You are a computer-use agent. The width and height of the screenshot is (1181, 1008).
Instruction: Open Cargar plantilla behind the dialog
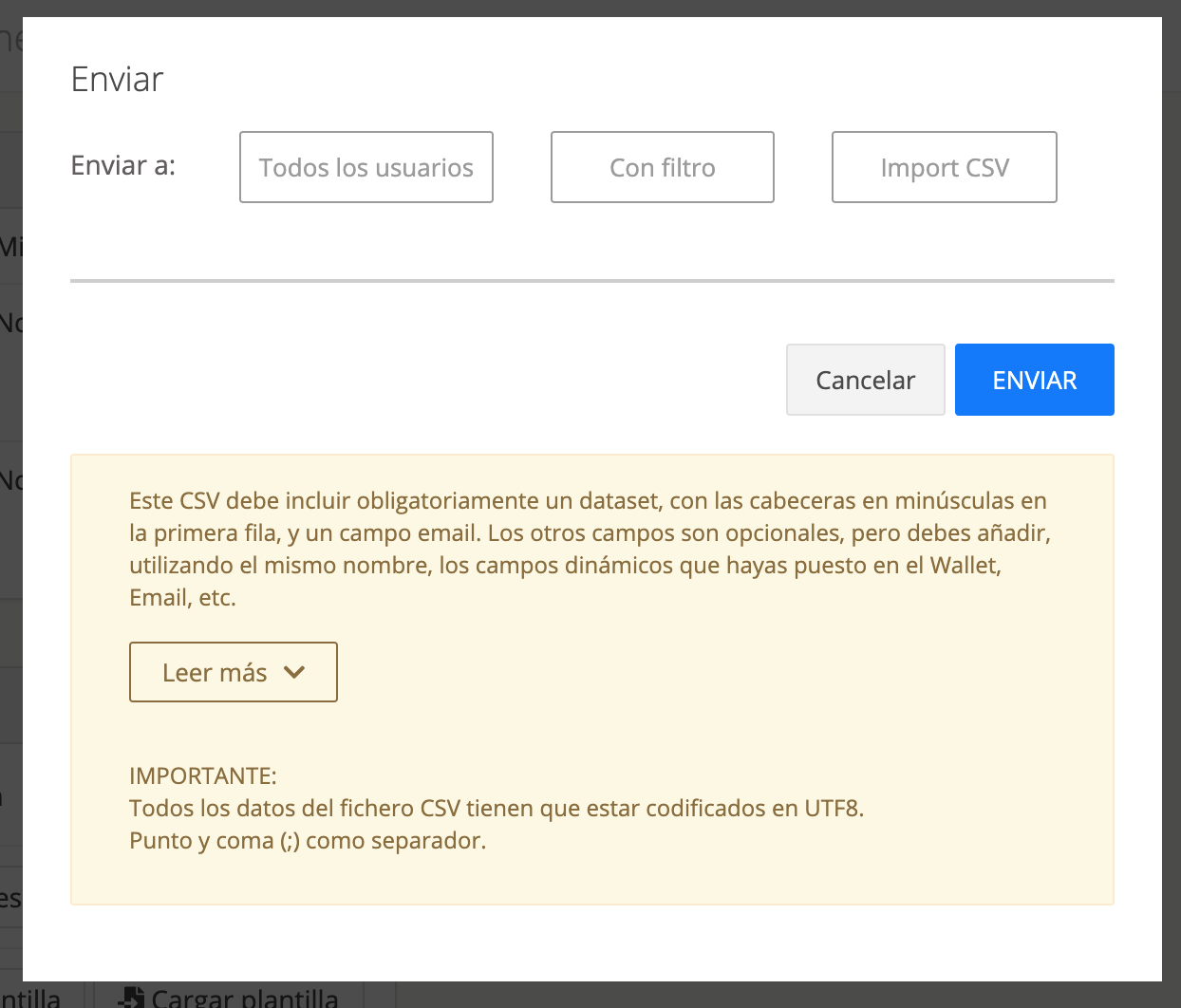point(244,998)
